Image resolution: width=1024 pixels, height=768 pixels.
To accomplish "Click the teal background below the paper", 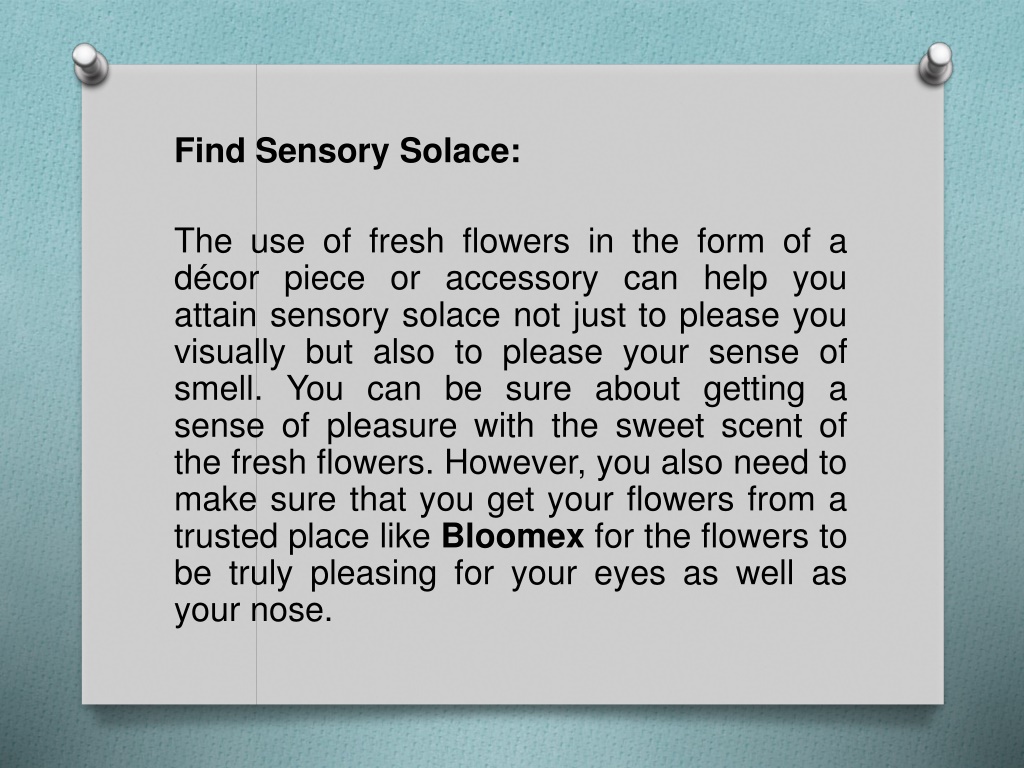I will pos(512,738).
